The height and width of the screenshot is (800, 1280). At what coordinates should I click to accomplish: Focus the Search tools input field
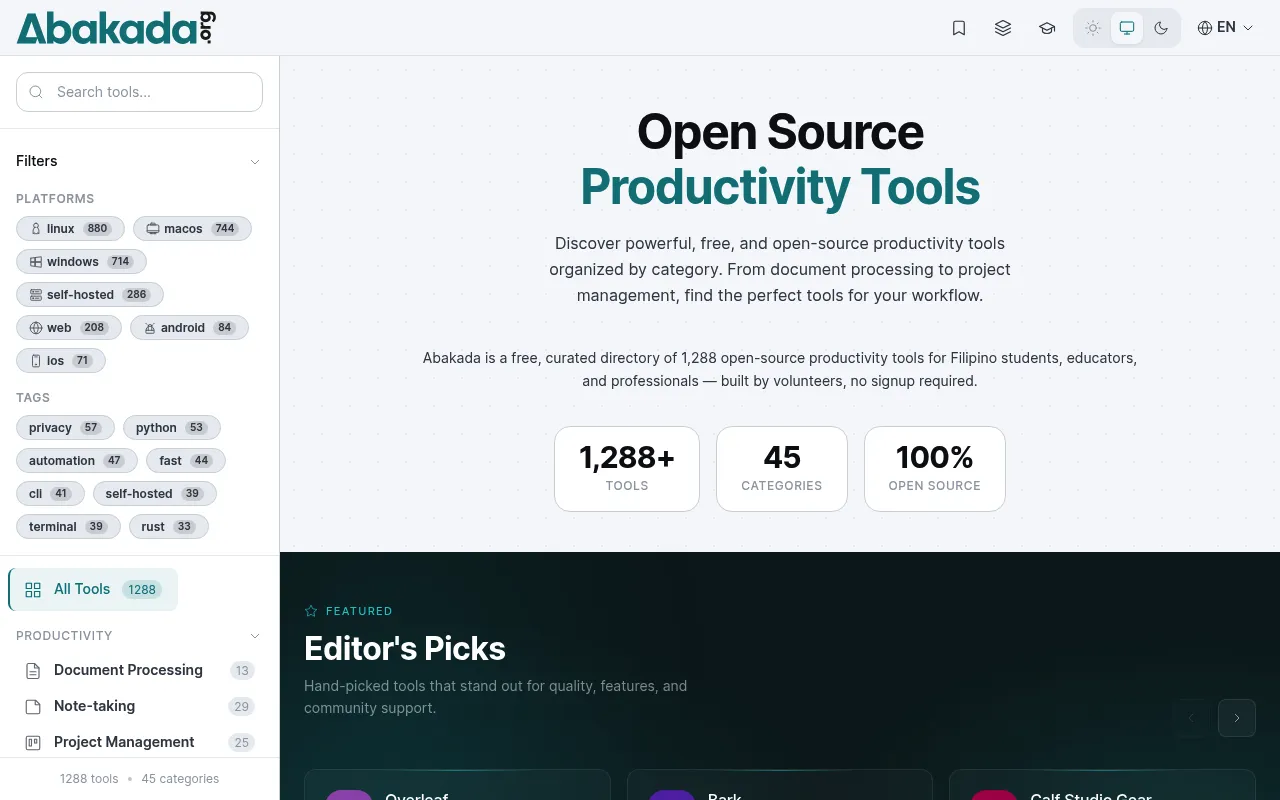139,92
